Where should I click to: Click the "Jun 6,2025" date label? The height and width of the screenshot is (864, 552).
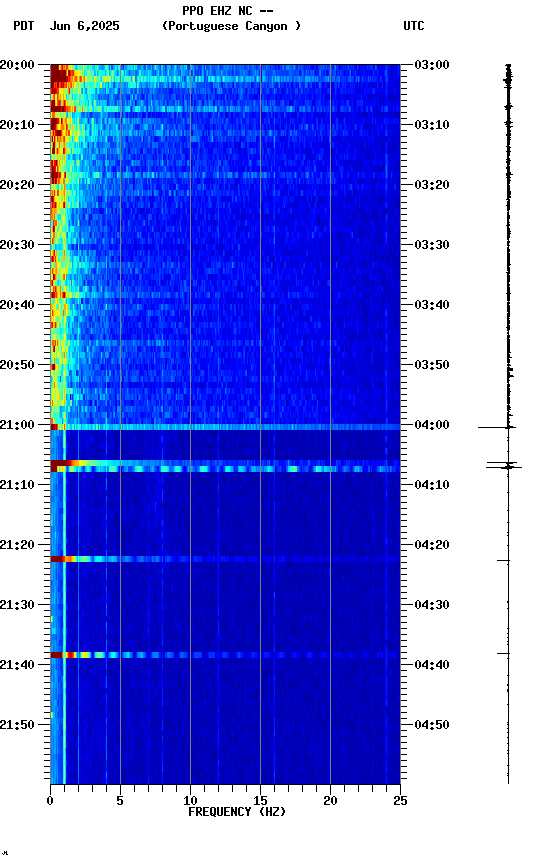click(x=84, y=26)
